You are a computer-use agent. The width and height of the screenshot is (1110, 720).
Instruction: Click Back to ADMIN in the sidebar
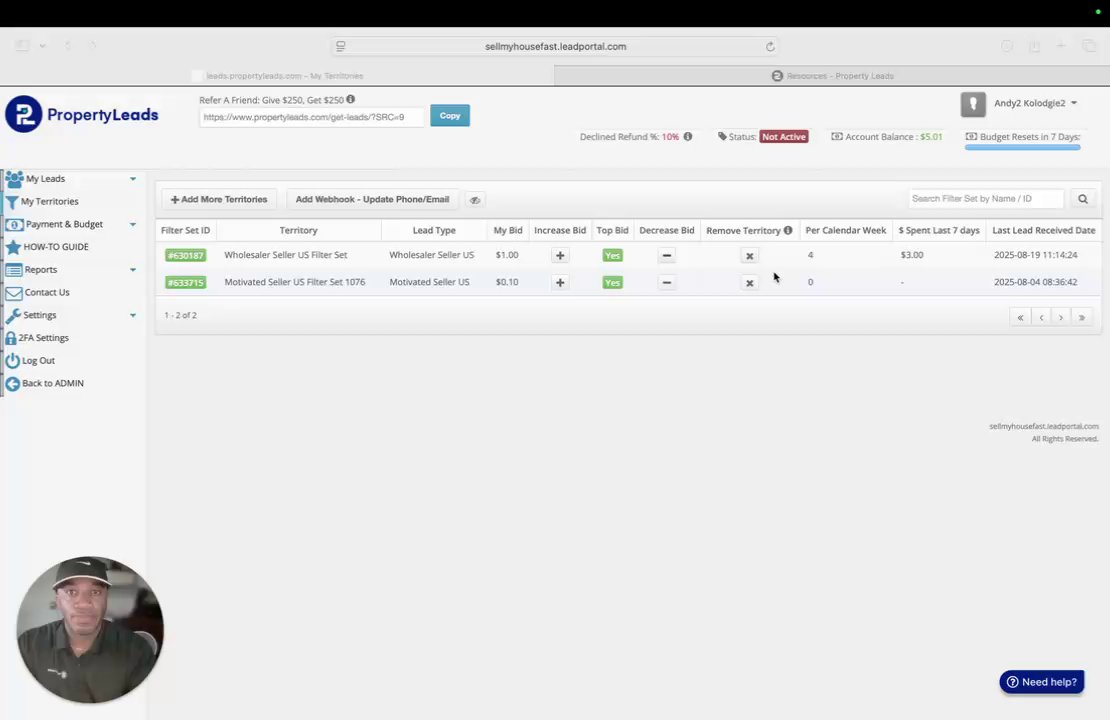point(52,383)
